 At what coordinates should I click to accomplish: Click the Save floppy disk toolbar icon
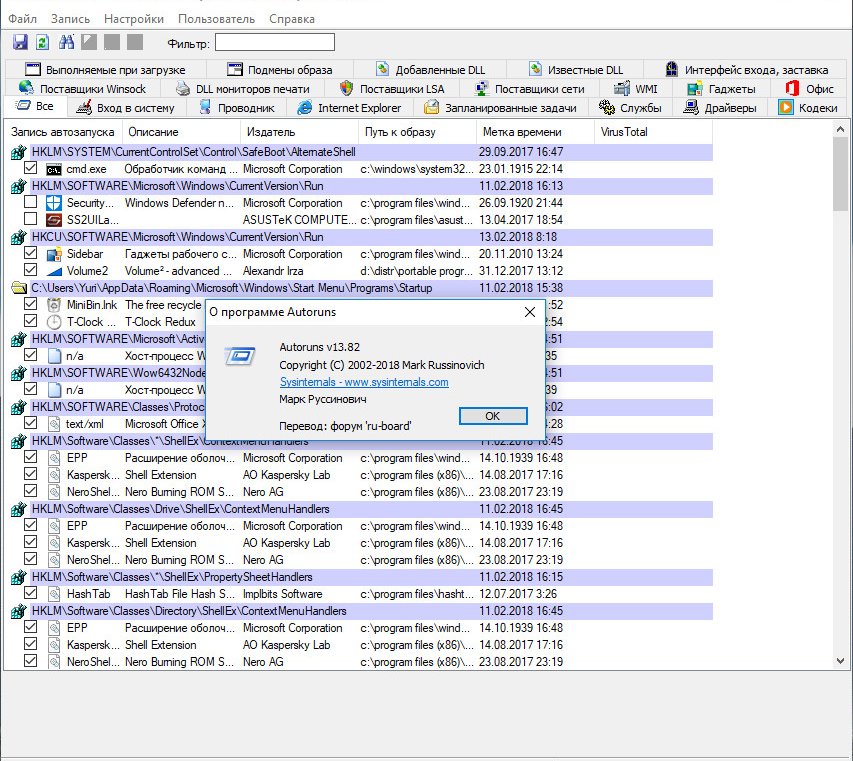coord(21,42)
